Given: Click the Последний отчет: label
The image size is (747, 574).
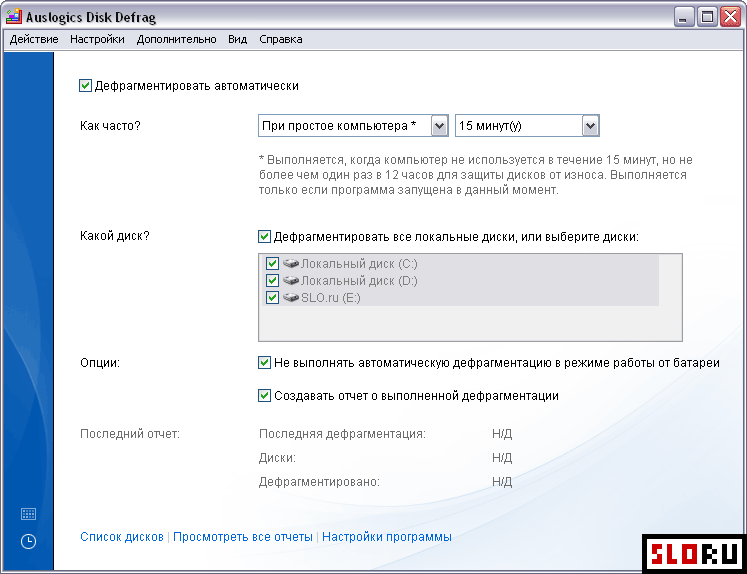Looking at the screenshot, I should 130,434.
